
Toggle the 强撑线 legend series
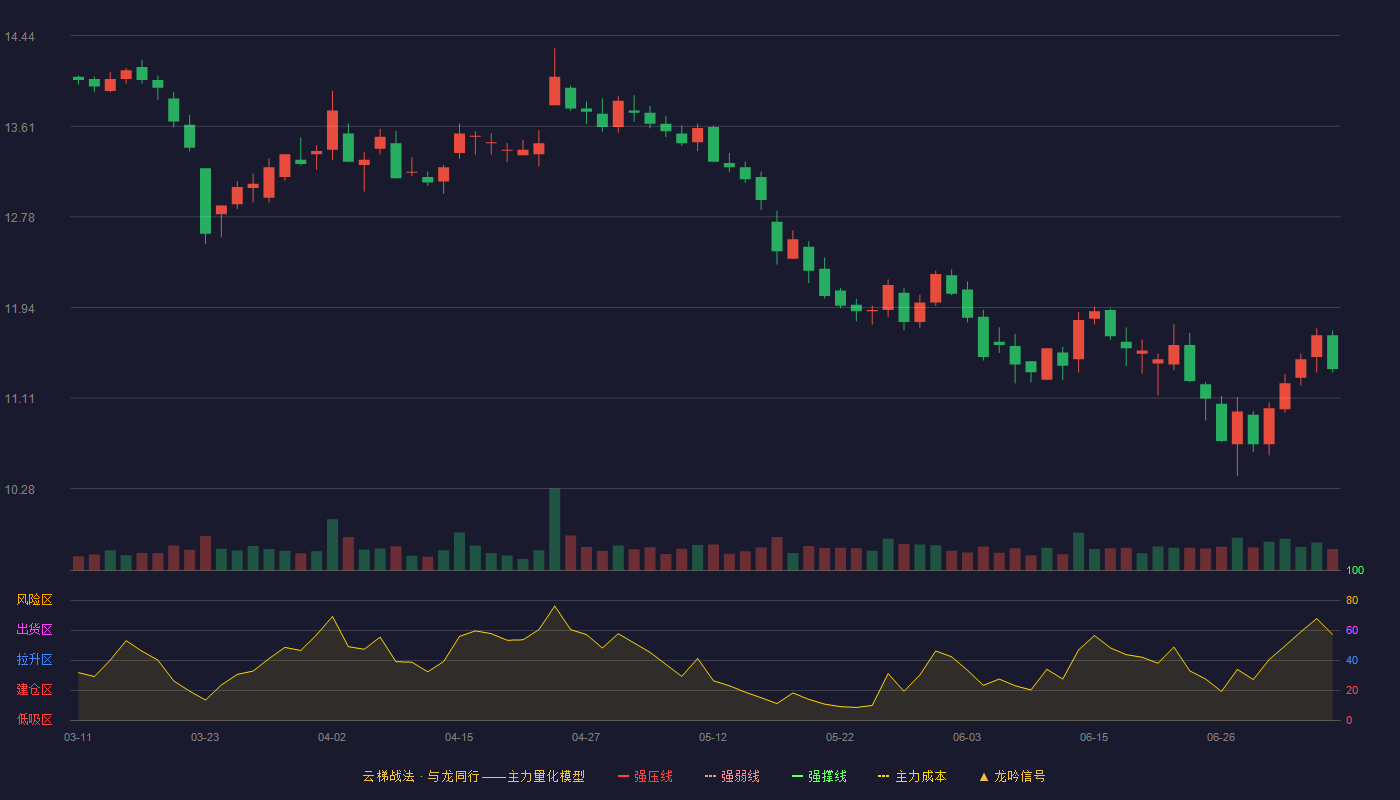pos(819,776)
